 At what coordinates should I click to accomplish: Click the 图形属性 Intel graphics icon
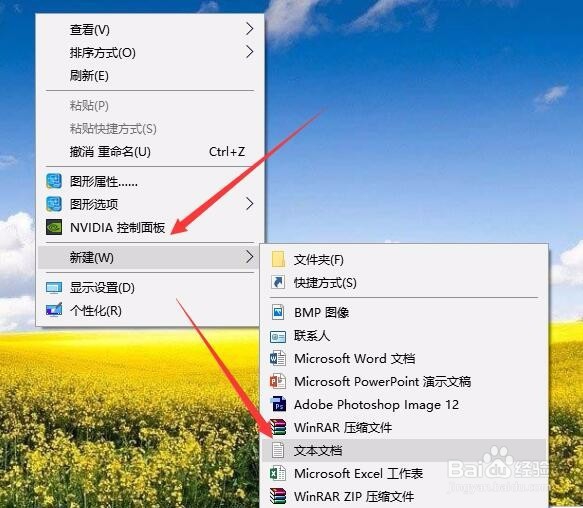coord(54,181)
